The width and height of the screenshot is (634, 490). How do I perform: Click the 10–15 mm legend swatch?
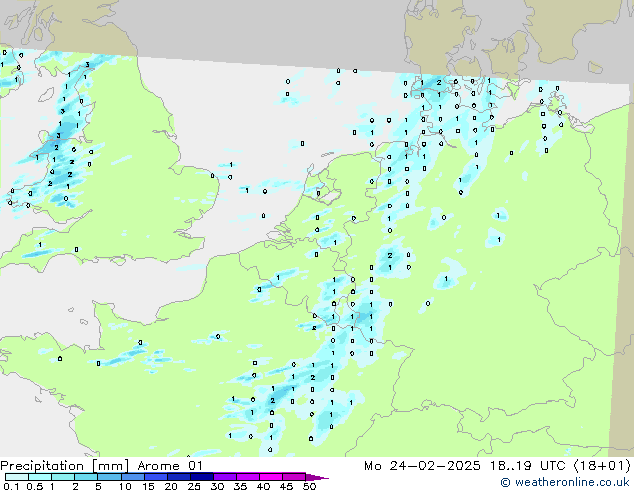132,477
